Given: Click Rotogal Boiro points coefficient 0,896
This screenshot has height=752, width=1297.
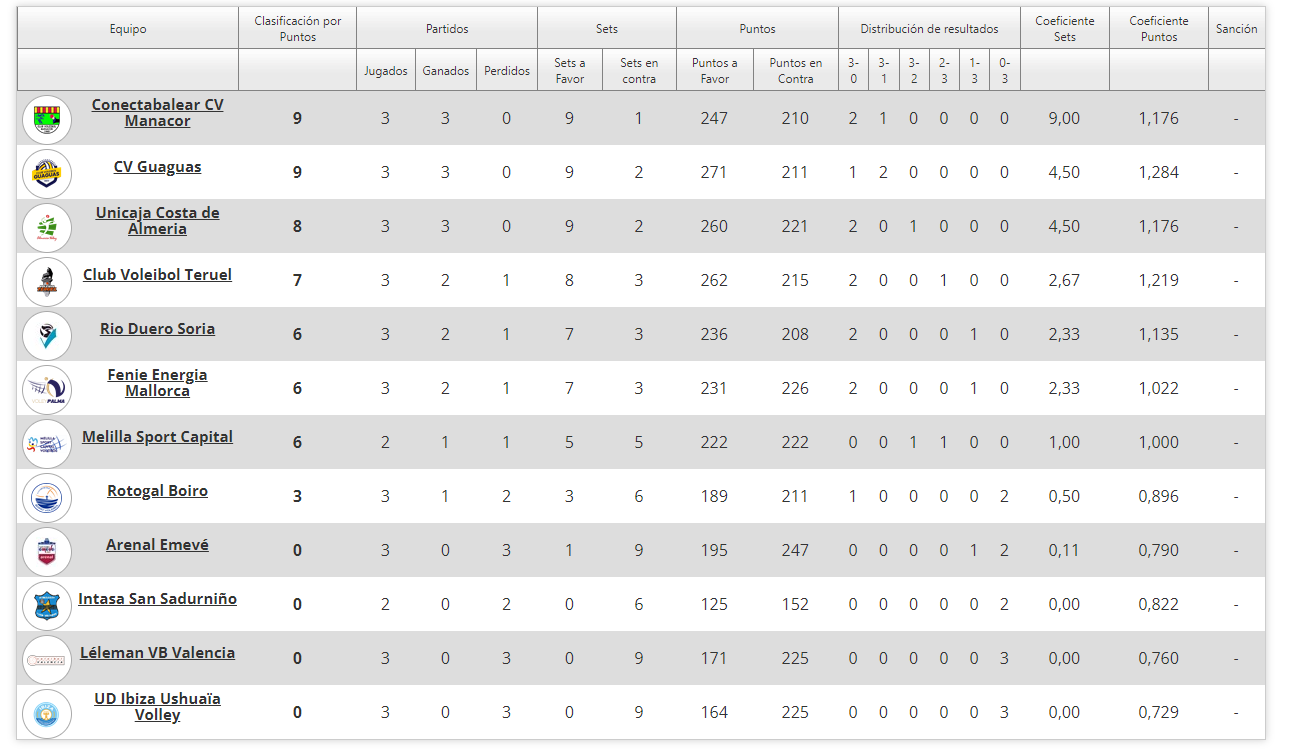Looking at the screenshot, I should [1159, 497].
